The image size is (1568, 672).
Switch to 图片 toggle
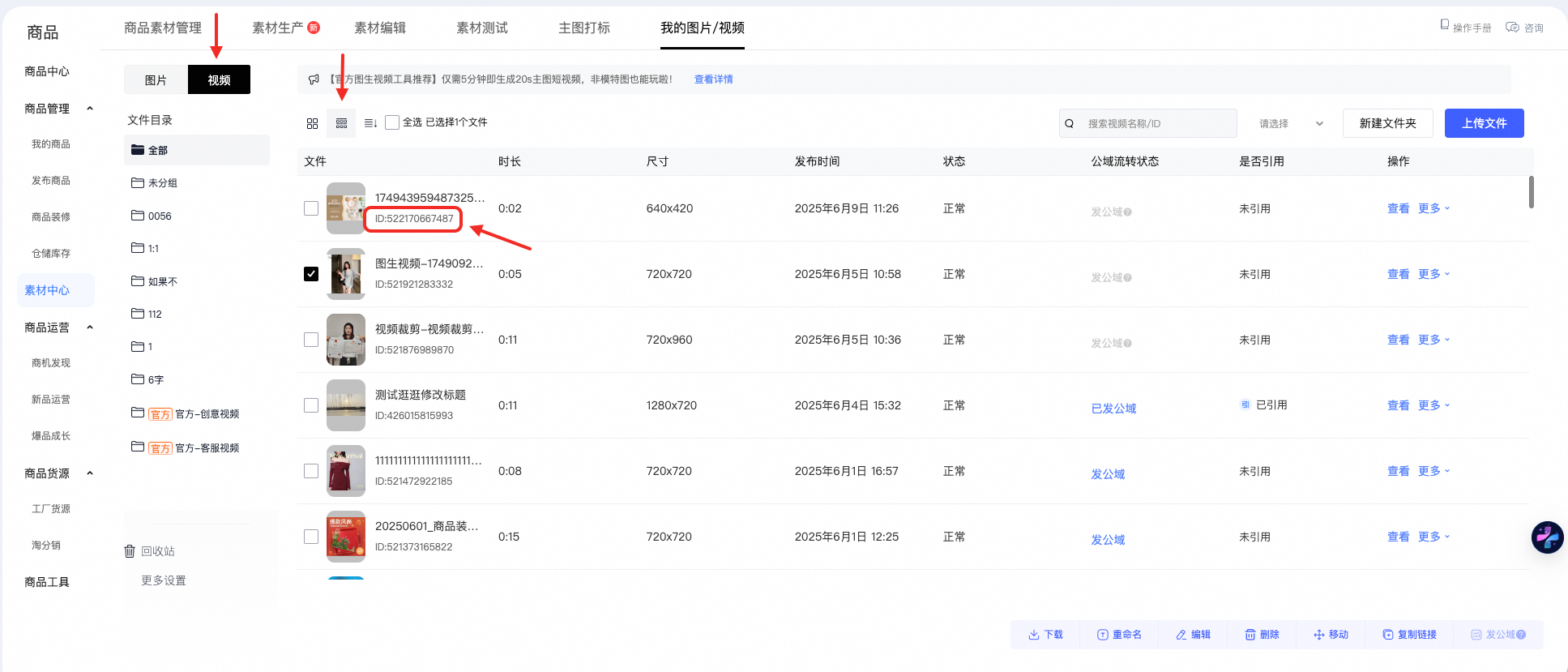click(156, 79)
